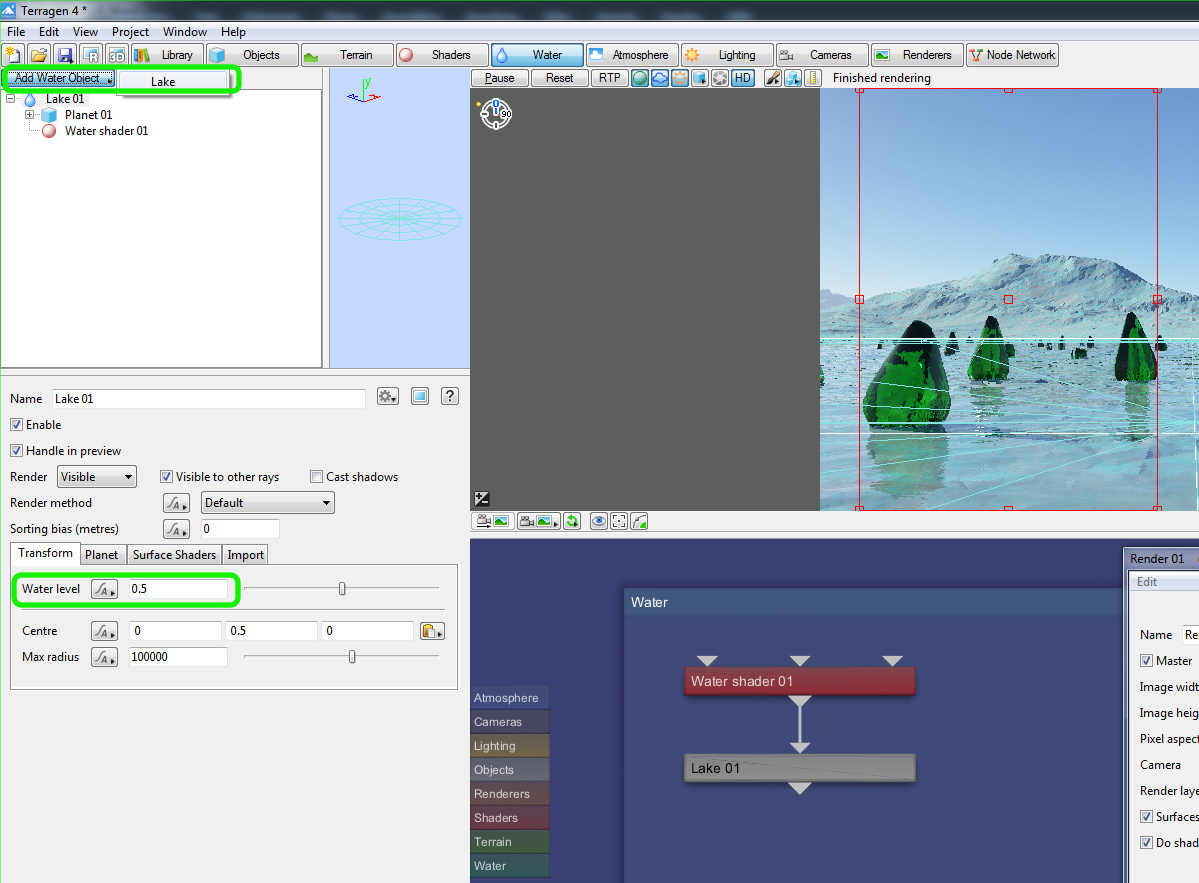
Task: Toggle the HD preview button
Action: coord(742,78)
